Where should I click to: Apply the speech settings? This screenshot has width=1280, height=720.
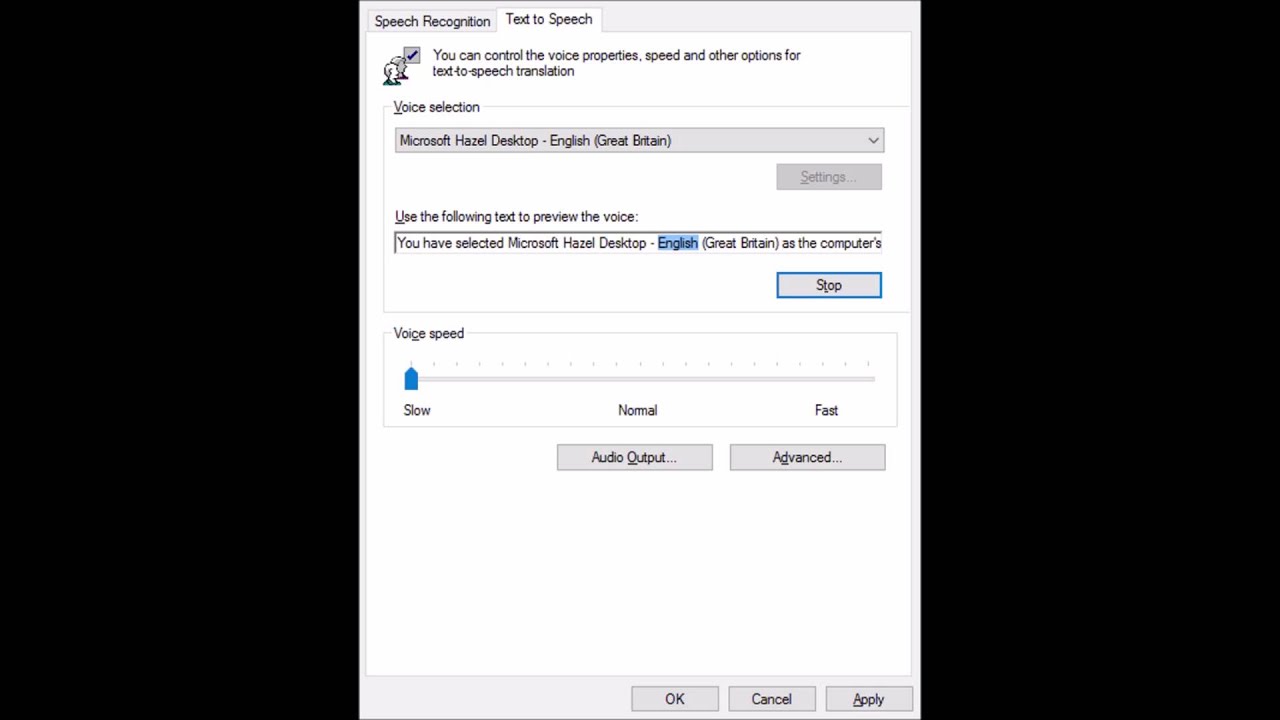click(x=868, y=699)
